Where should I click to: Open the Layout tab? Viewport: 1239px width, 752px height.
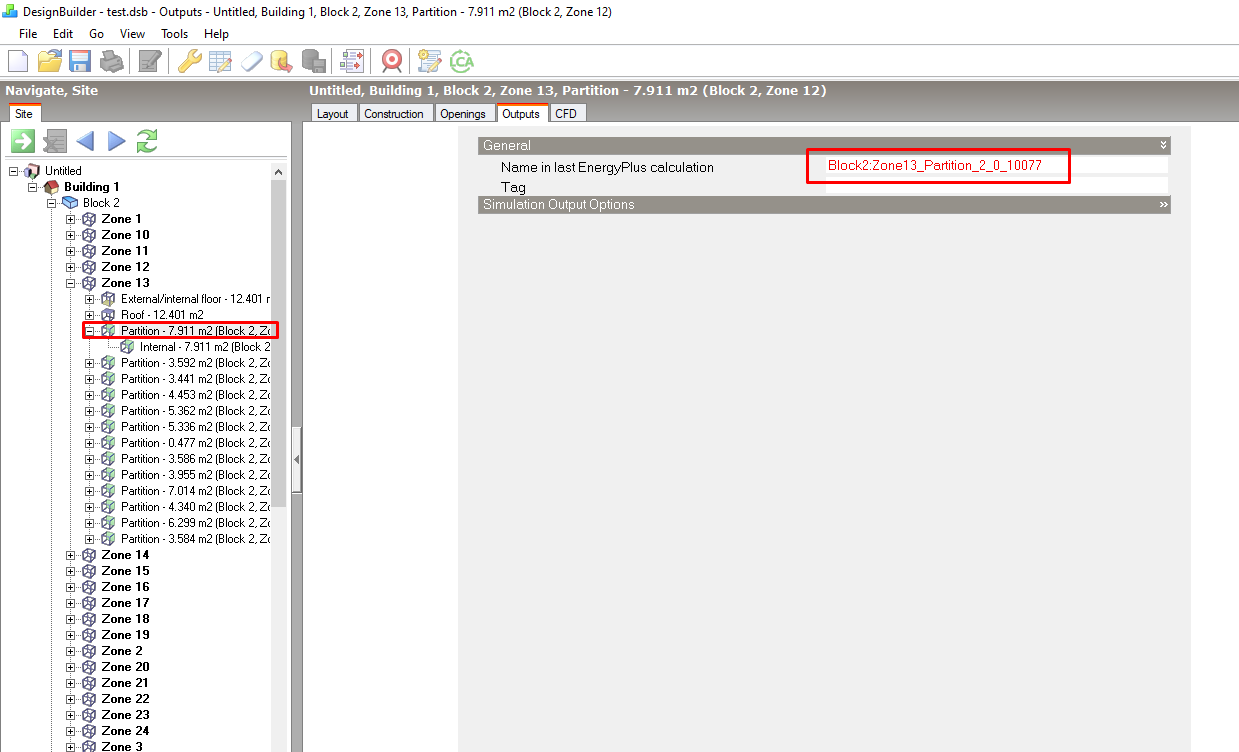pyautogui.click(x=332, y=114)
